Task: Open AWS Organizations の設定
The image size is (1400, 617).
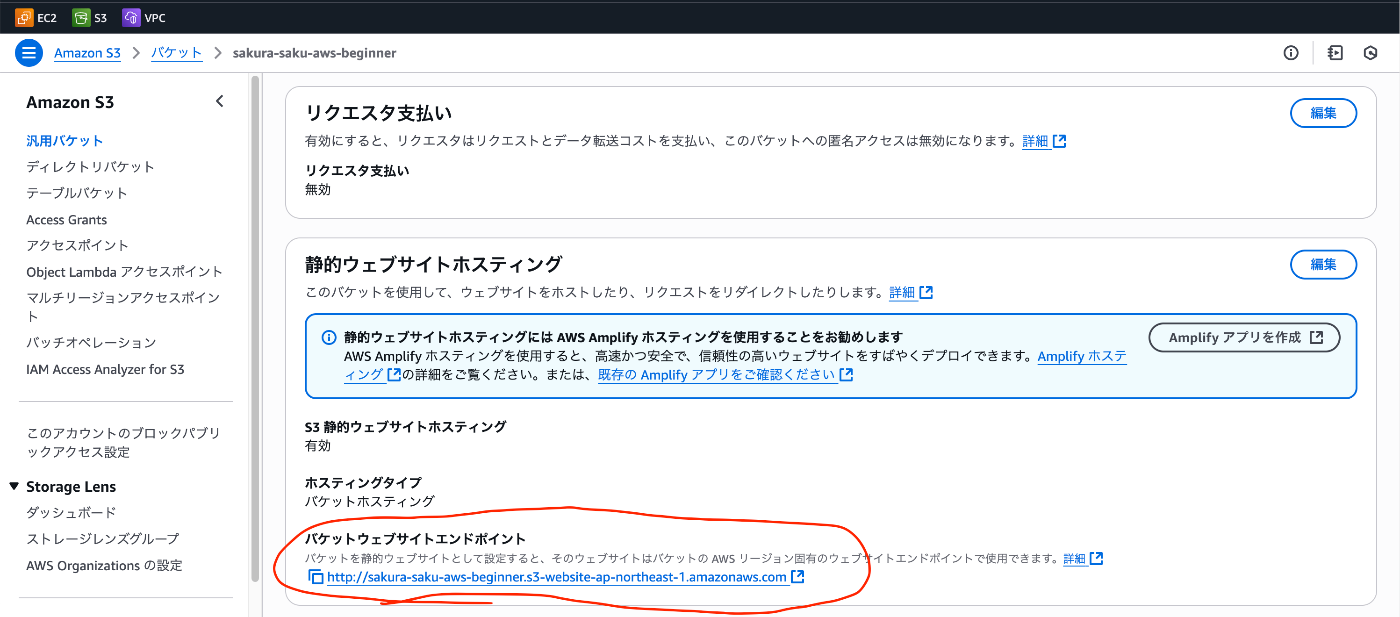Action: tap(104, 566)
